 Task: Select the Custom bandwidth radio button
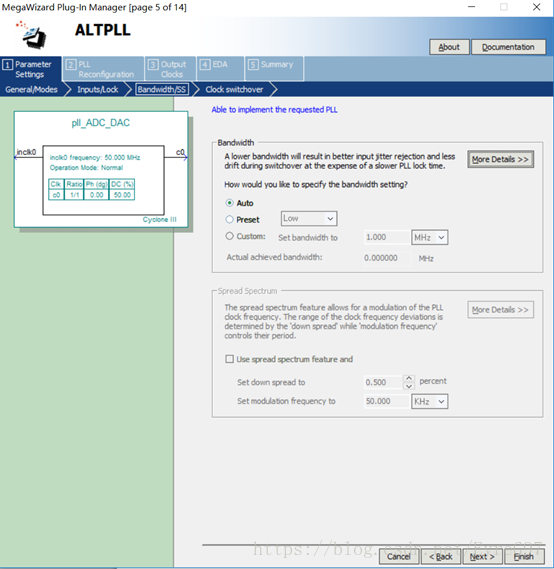click(x=229, y=236)
